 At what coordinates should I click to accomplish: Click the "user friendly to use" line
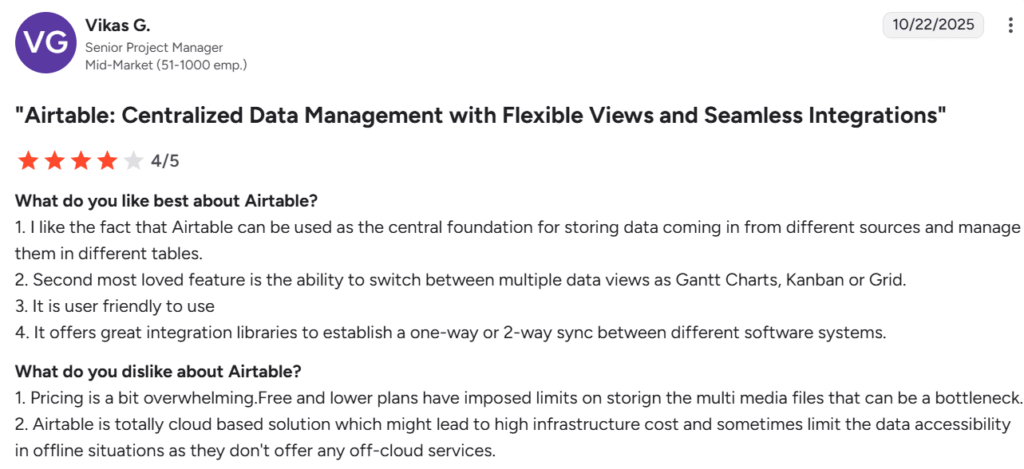click(x=115, y=306)
